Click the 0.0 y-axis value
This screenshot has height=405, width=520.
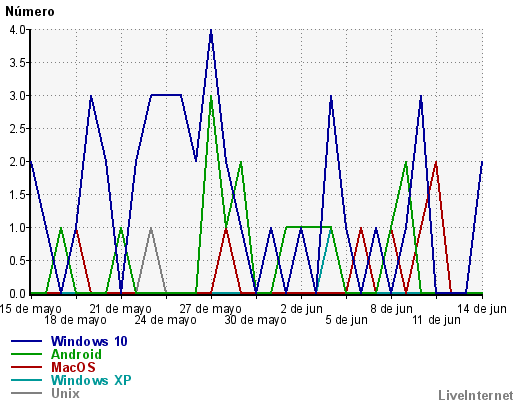coord(17,294)
